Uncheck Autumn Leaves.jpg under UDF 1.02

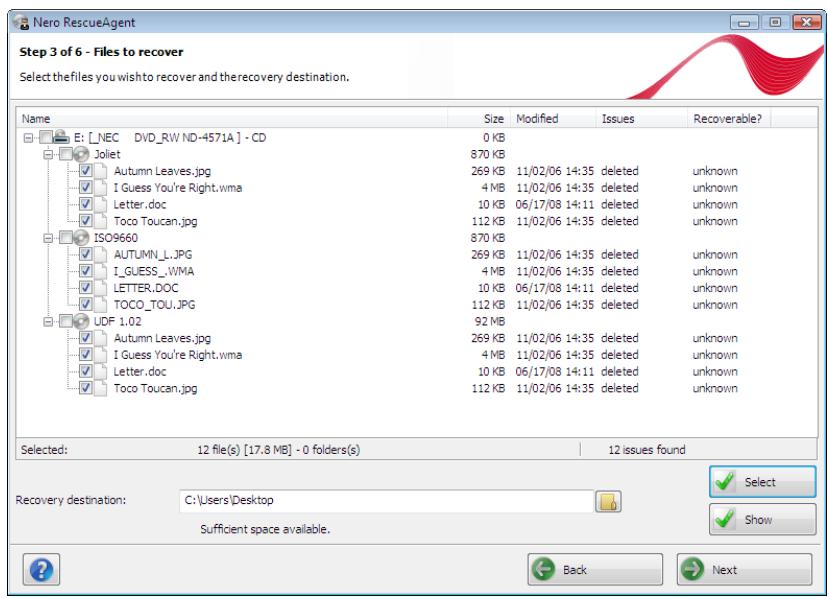(86, 338)
